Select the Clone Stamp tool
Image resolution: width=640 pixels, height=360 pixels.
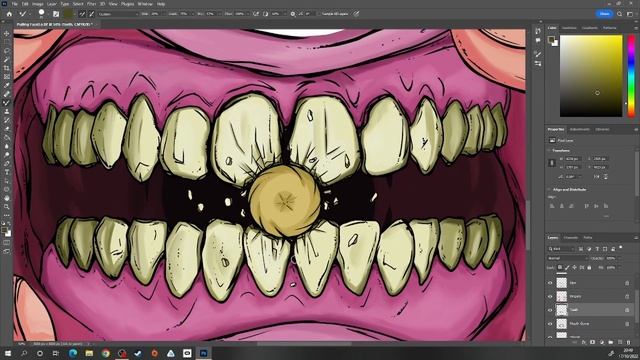7,111
